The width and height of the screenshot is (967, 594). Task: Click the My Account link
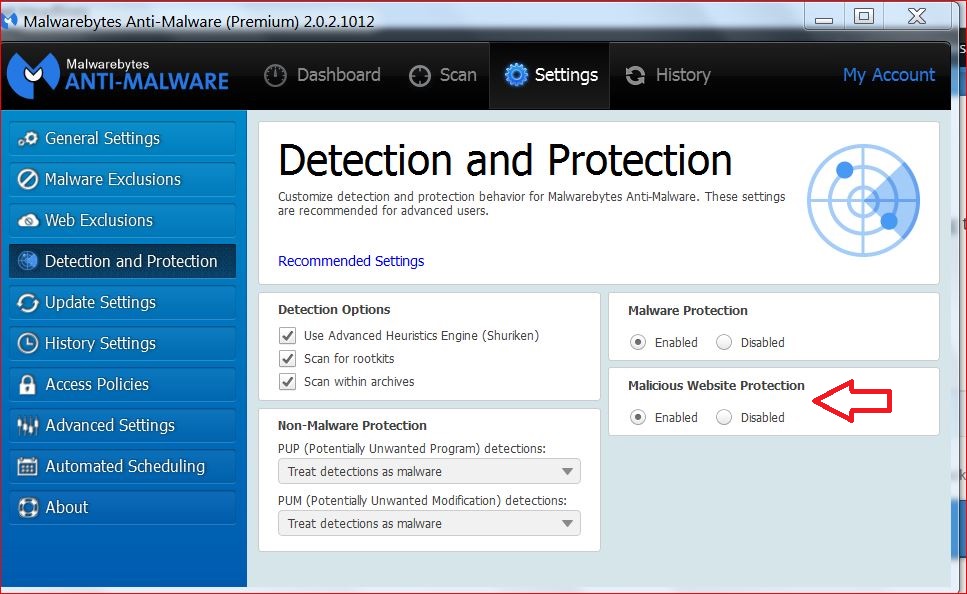(889, 75)
